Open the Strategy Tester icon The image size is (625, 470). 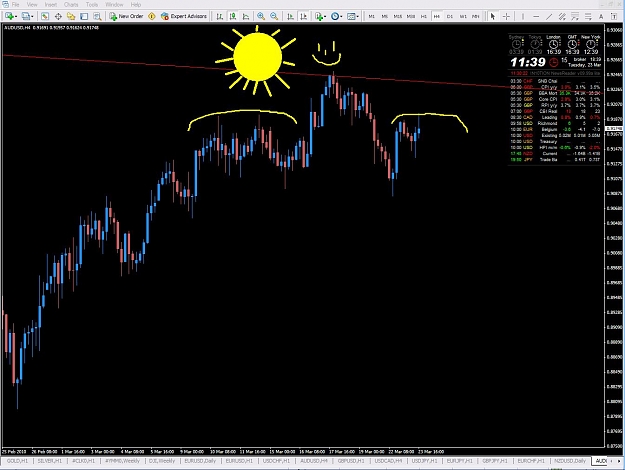coord(97,16)
